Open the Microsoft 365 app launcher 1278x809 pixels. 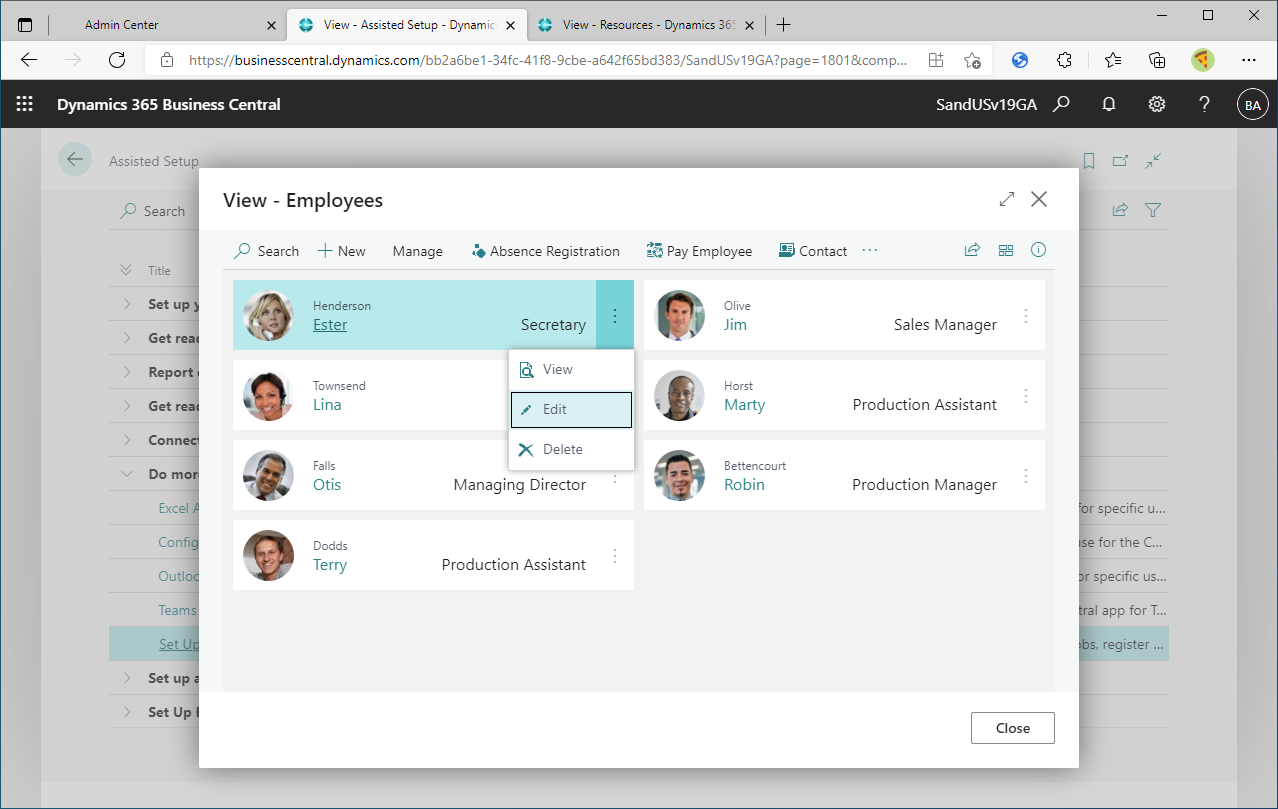(24, 104)
